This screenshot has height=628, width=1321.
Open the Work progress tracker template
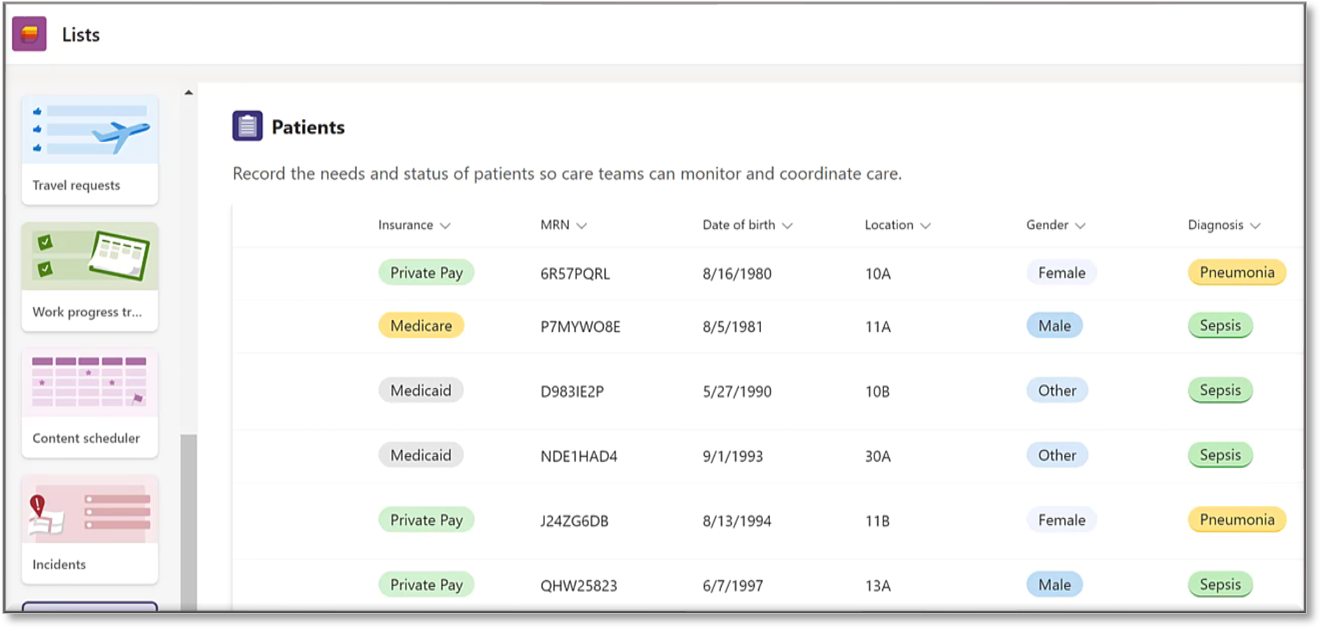[x=90, y=276]
